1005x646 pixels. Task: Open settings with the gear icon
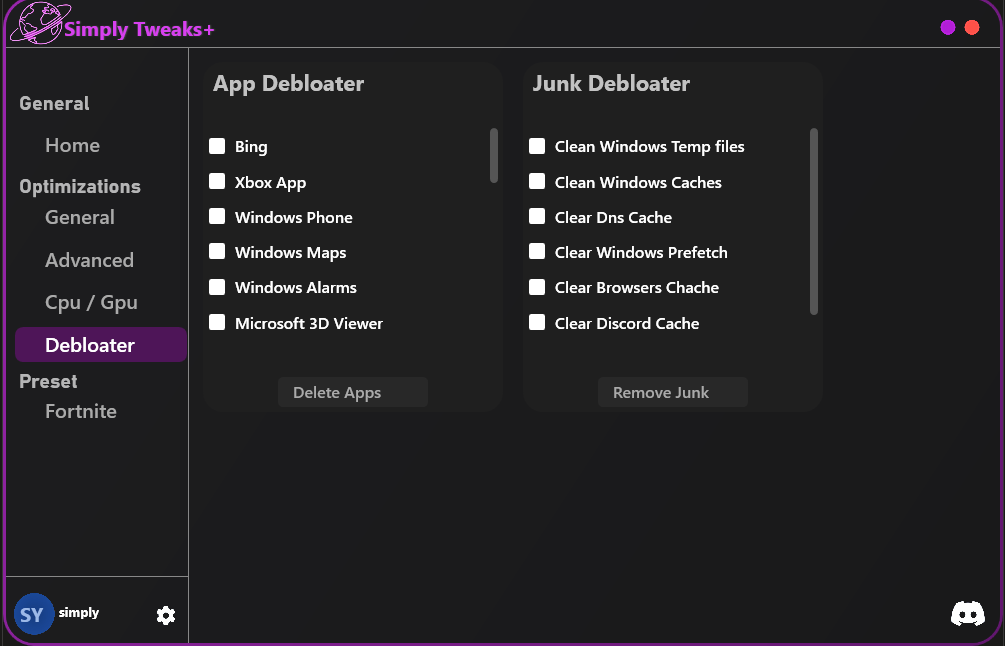click(166, 615)
